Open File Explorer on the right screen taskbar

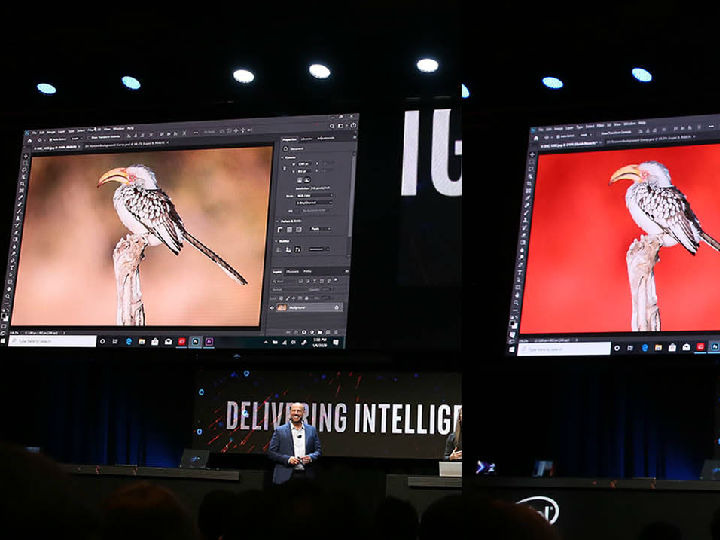point(658,348)
